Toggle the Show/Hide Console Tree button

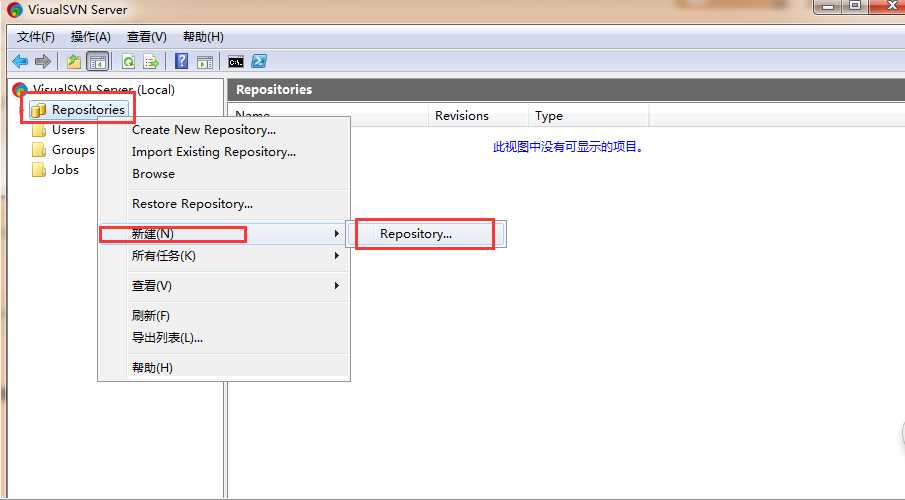[98, 61]
